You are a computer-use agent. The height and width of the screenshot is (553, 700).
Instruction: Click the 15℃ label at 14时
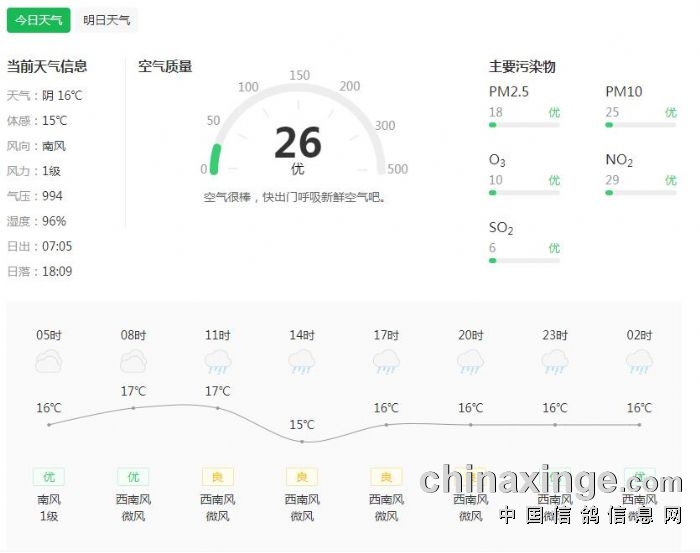pyautogui.click(x=302, y=424)
